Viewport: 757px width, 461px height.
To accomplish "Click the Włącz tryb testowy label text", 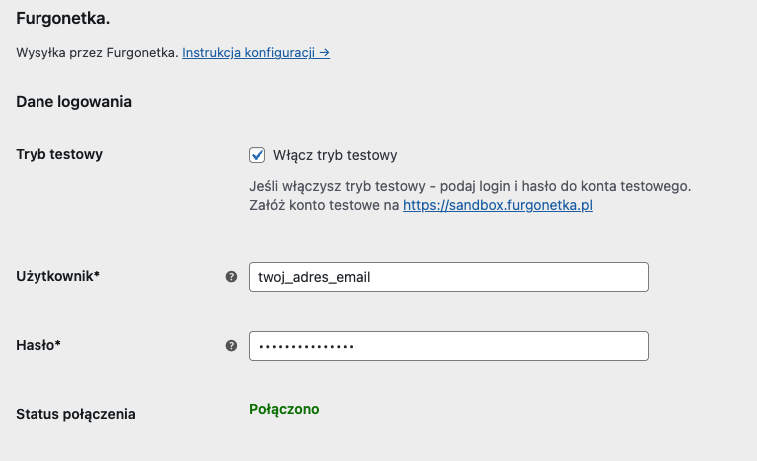I will (x=335, y=155).
